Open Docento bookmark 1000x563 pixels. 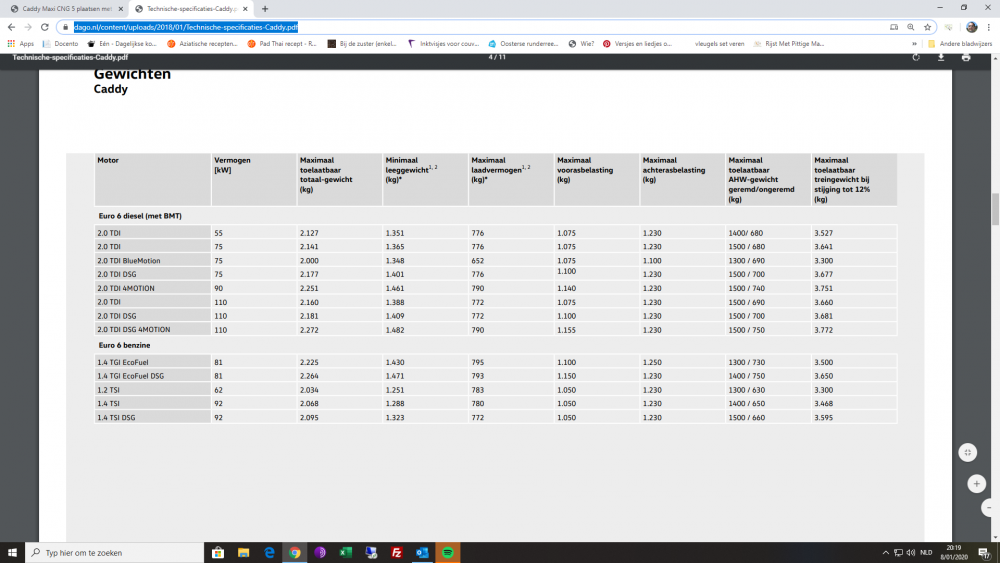[60, 44]
